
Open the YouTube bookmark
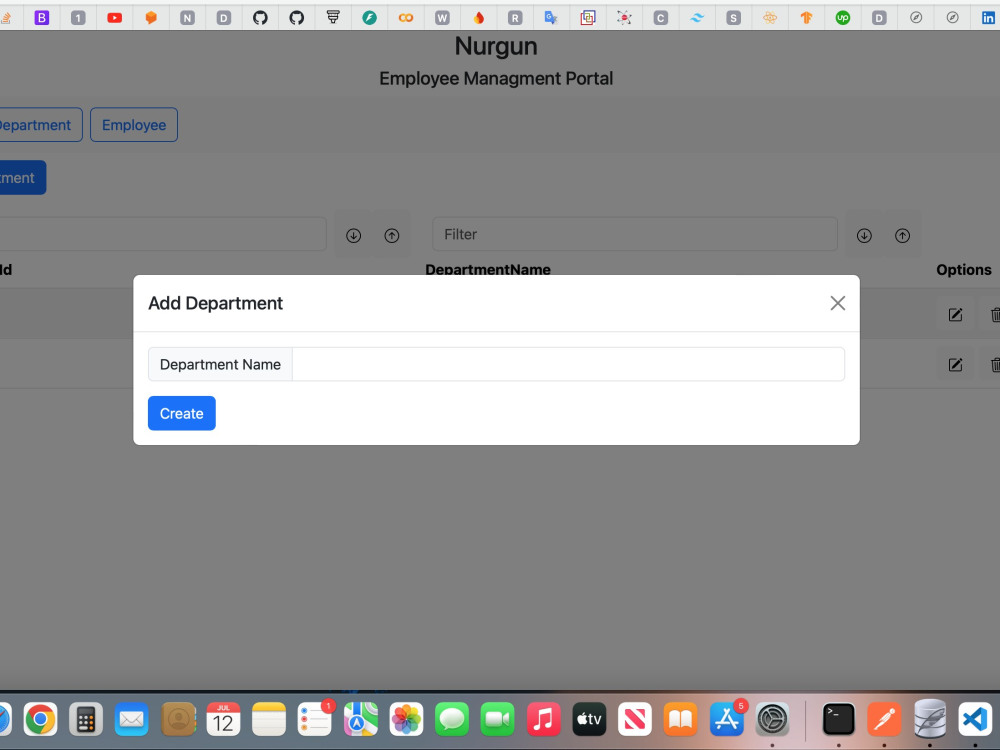pyautogui.click(x=115, y=18)
